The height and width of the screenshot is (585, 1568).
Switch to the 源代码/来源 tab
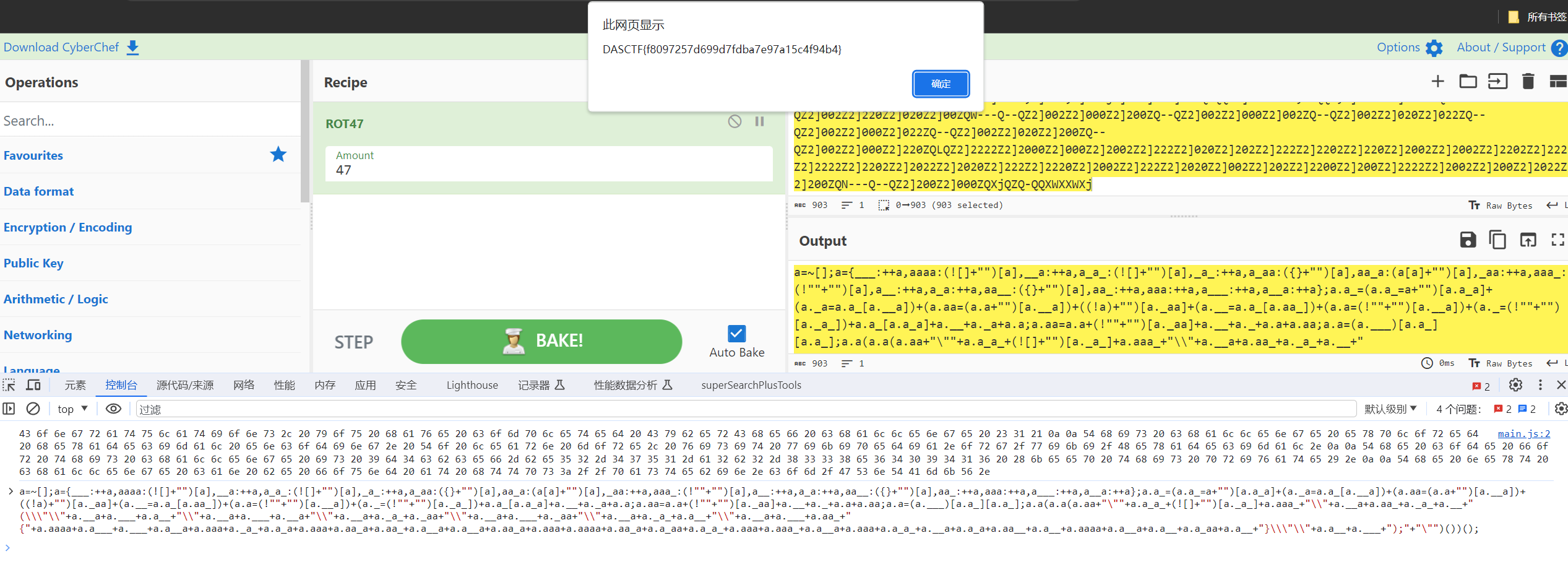click(185, 385)
